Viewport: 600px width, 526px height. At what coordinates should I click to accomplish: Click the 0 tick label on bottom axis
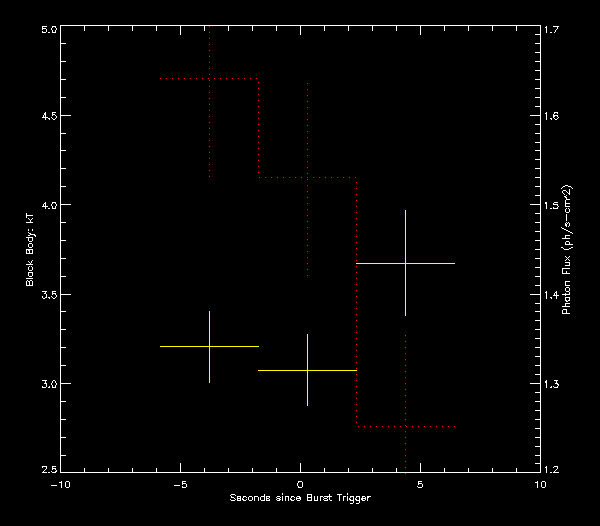point(300,485)
